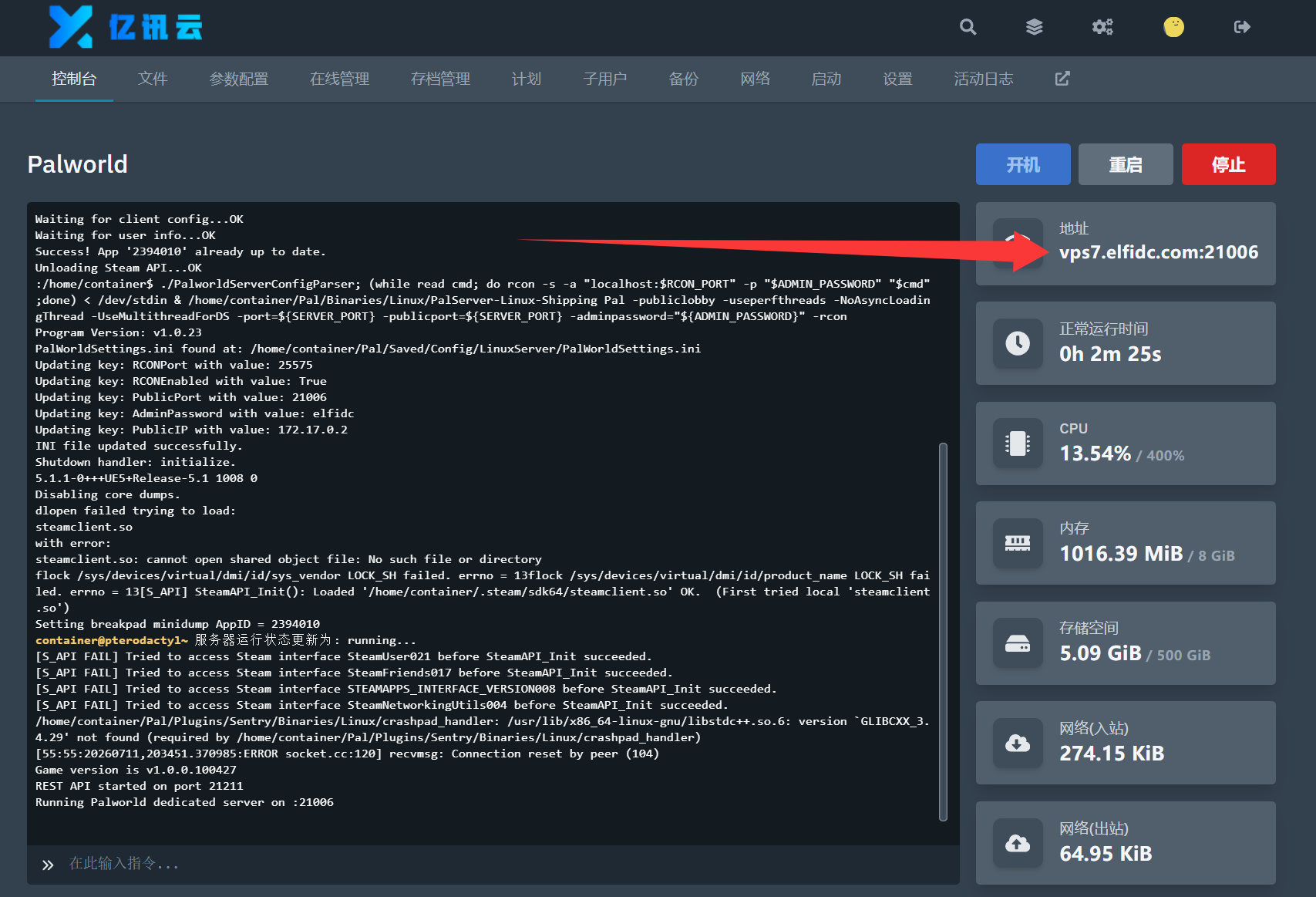Open the 参数配置 tab

point(239,79)
